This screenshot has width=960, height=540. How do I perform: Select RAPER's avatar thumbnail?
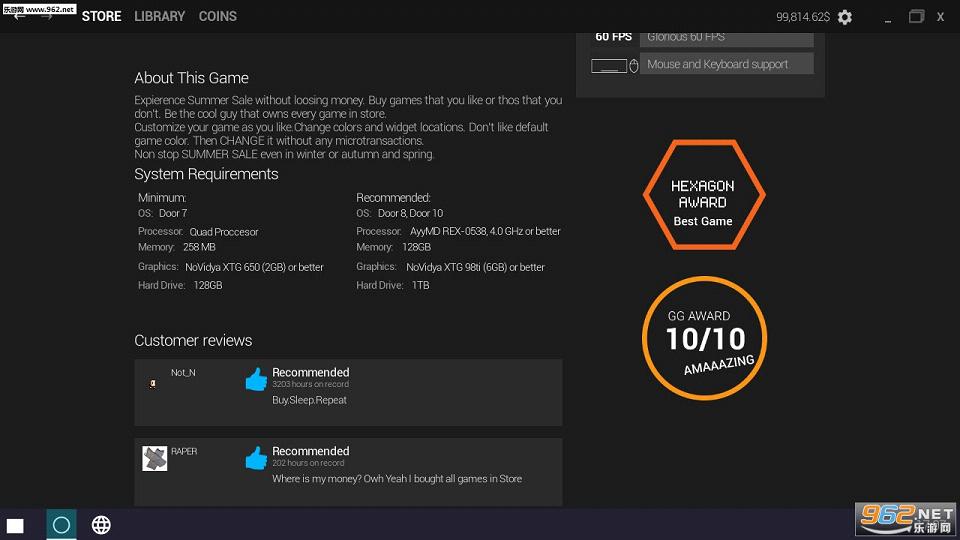(x=154, y=459)
